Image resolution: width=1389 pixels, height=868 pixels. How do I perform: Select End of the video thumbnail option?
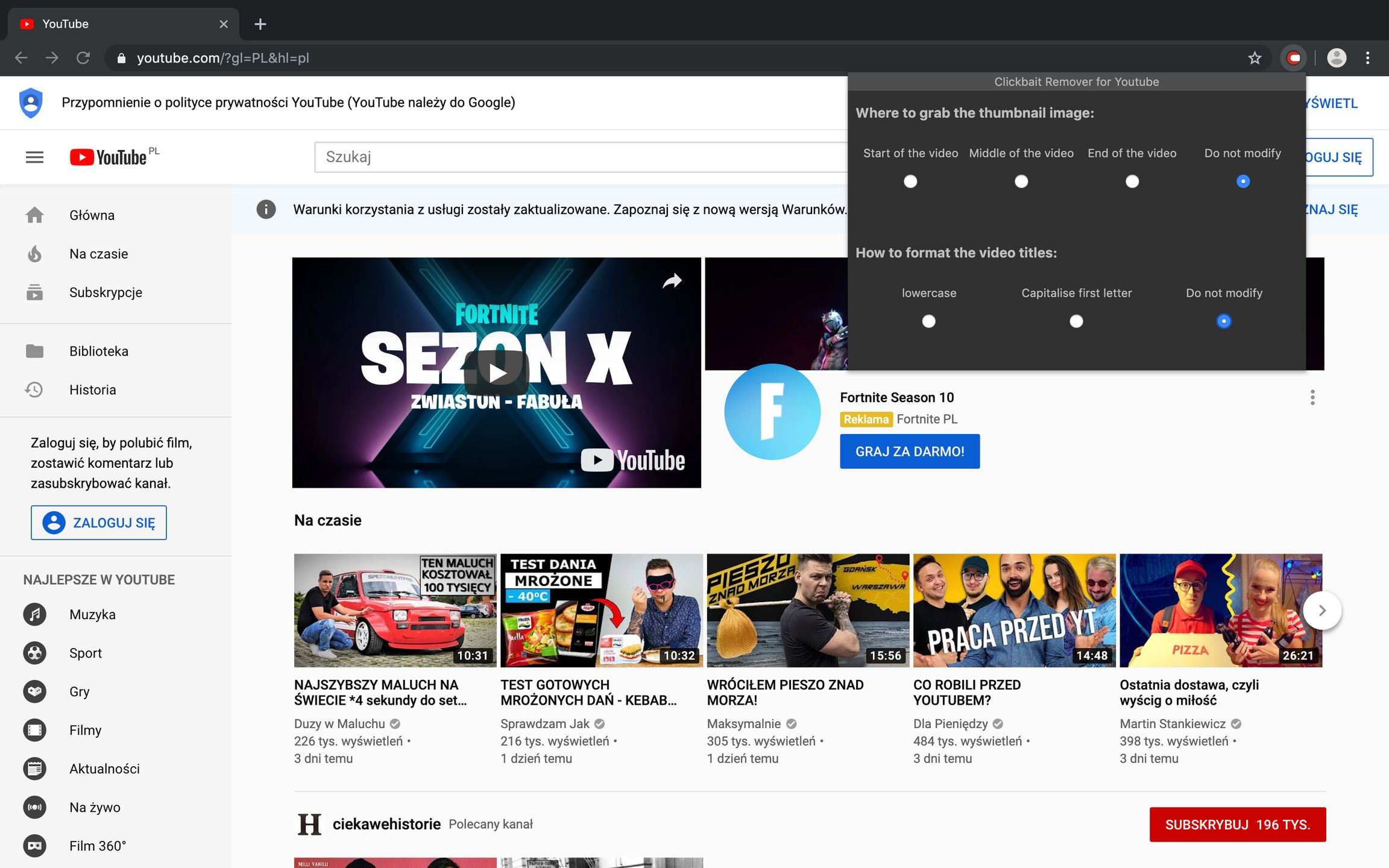pos(1132,181)
